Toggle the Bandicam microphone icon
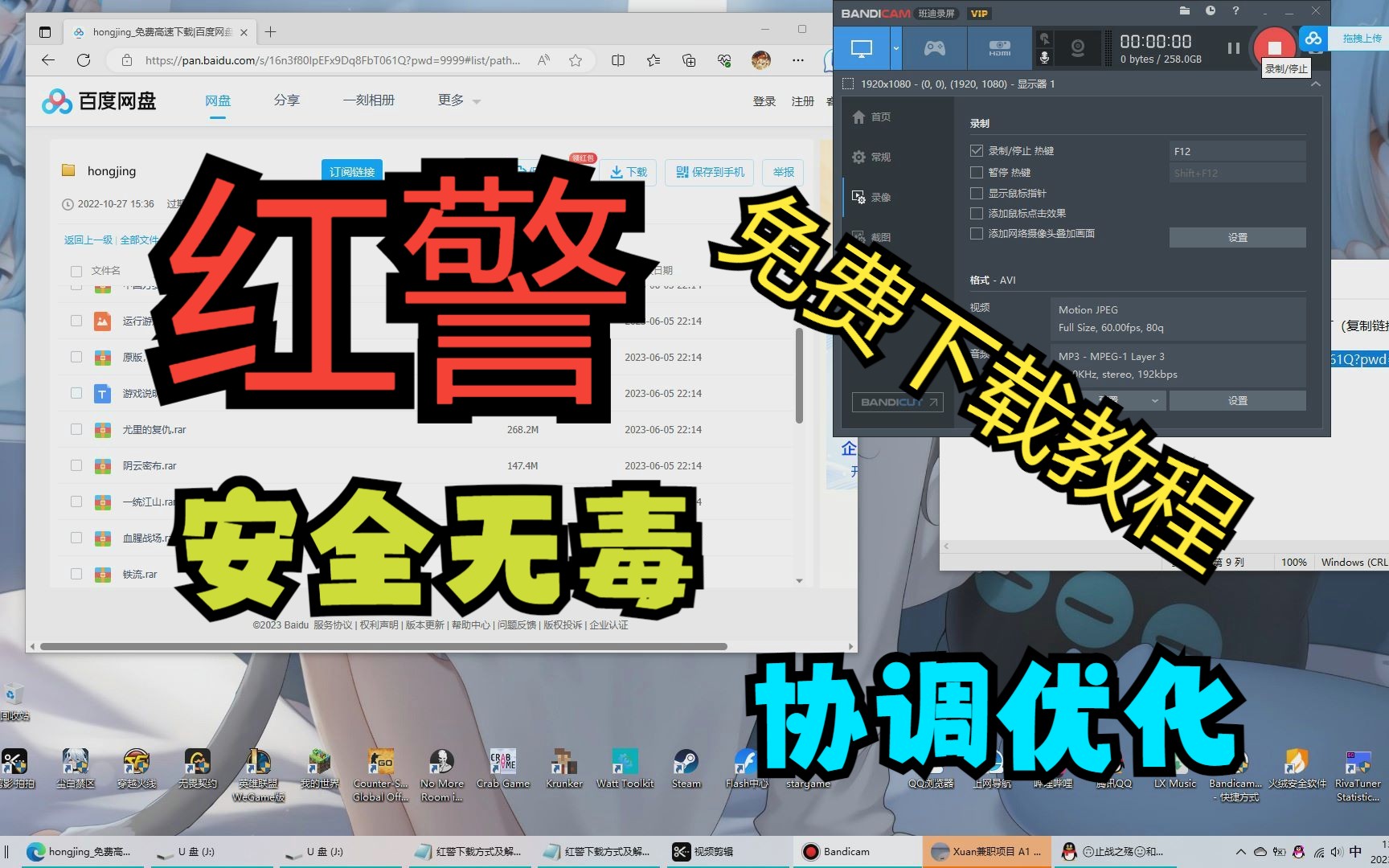Screen dimensions: 1389x868 point(1044,58)
